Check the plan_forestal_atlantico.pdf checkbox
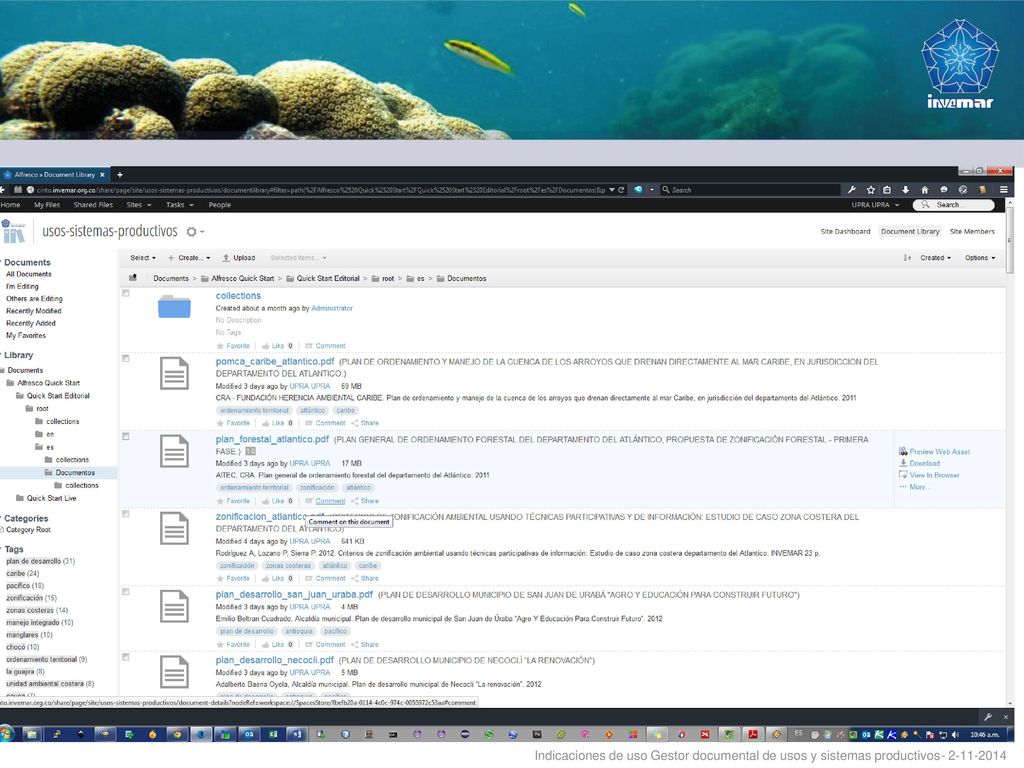This screenshot has width=1024, height=768. (x=126, y=436)
